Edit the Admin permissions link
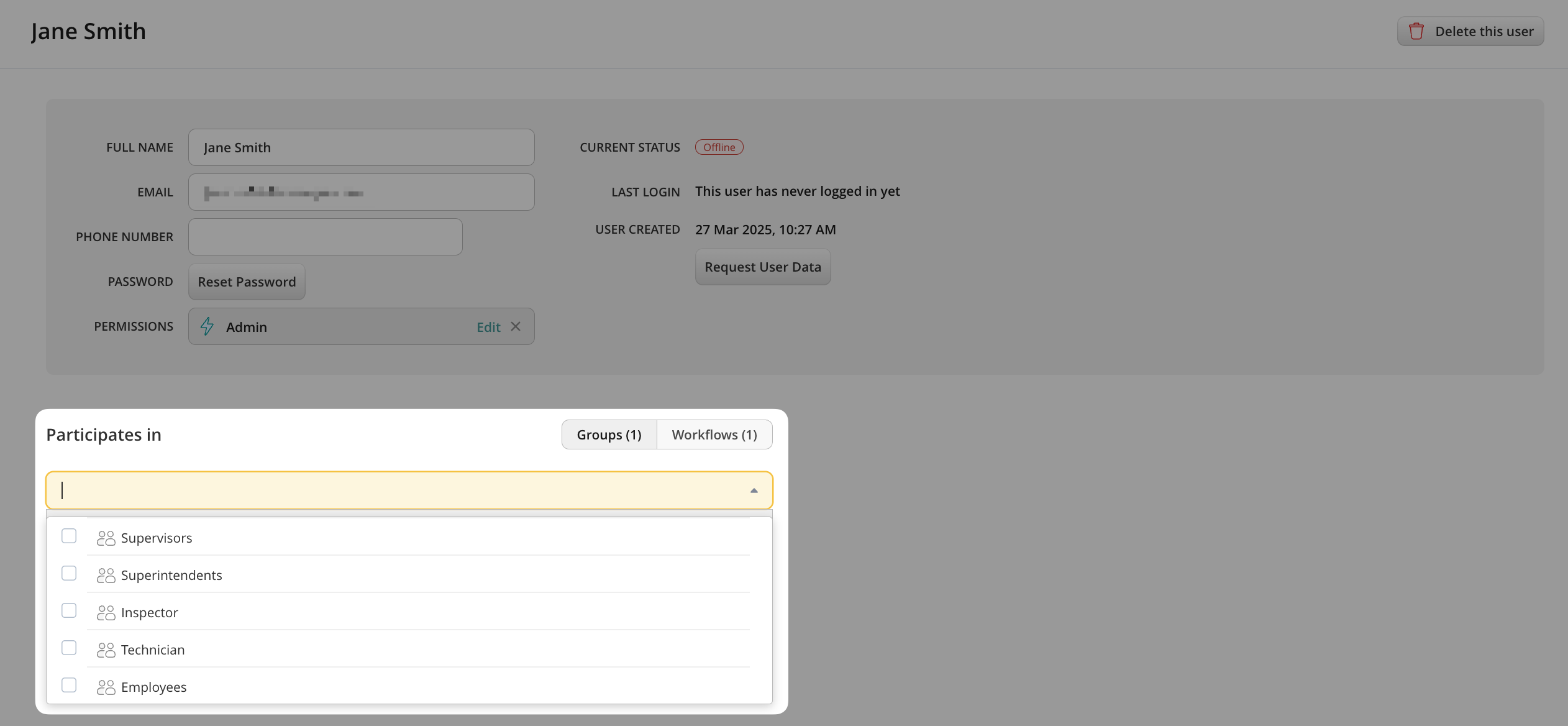 tap(488, 327)
